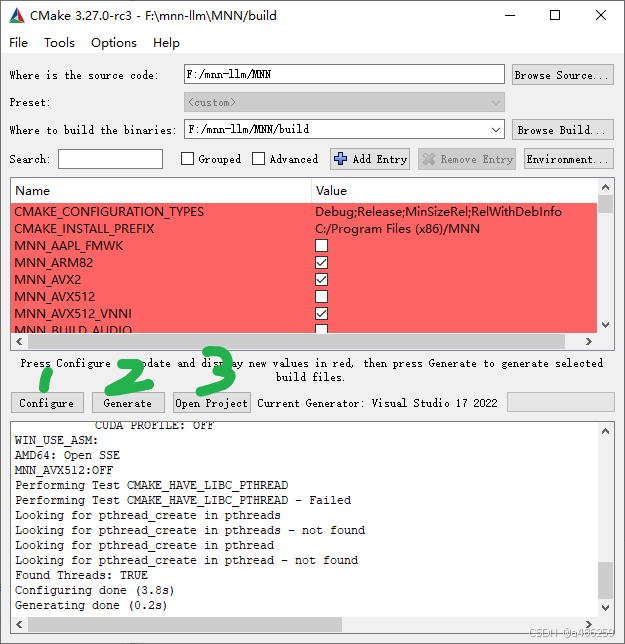625x644 pixels.
Task: Open the Tools menu
Action: [60, 43]
